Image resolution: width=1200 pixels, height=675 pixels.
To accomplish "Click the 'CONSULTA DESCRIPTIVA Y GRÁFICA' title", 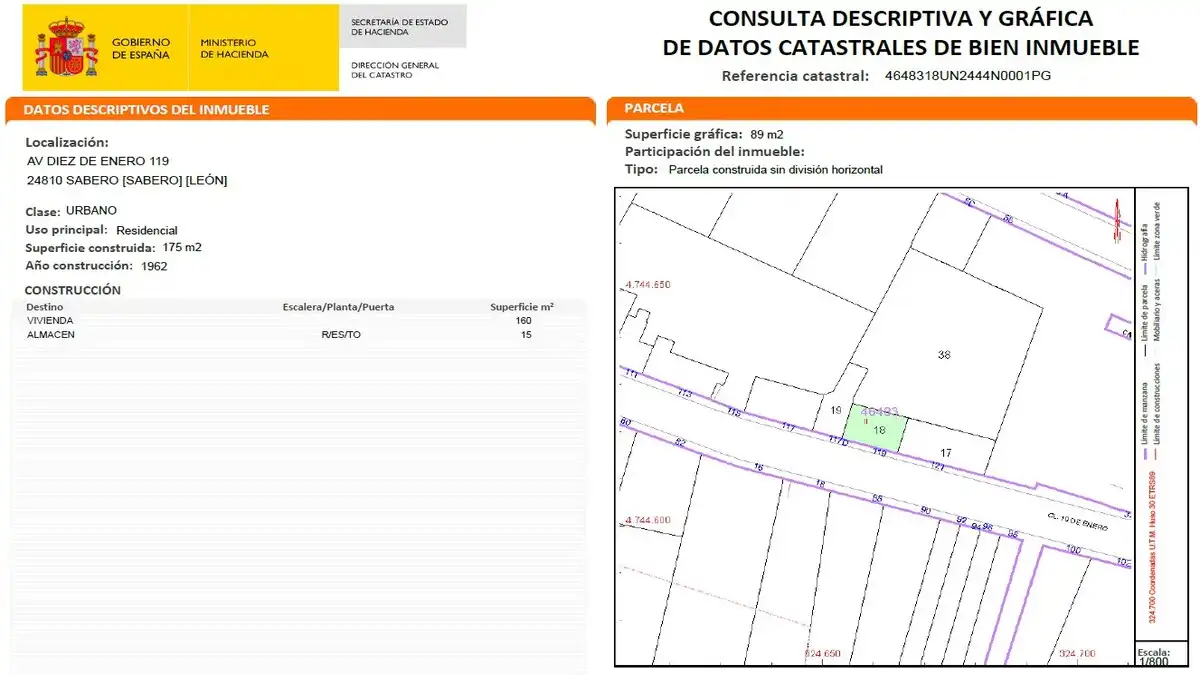I will (900, 18).
